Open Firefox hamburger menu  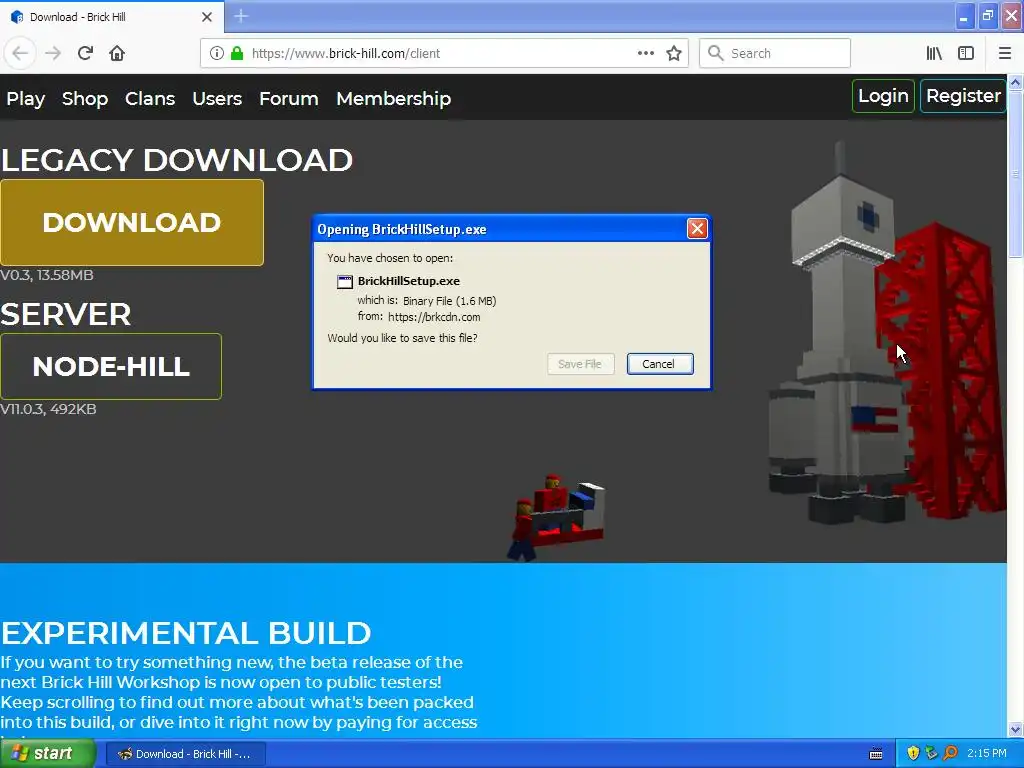[x=1005, y=53]
